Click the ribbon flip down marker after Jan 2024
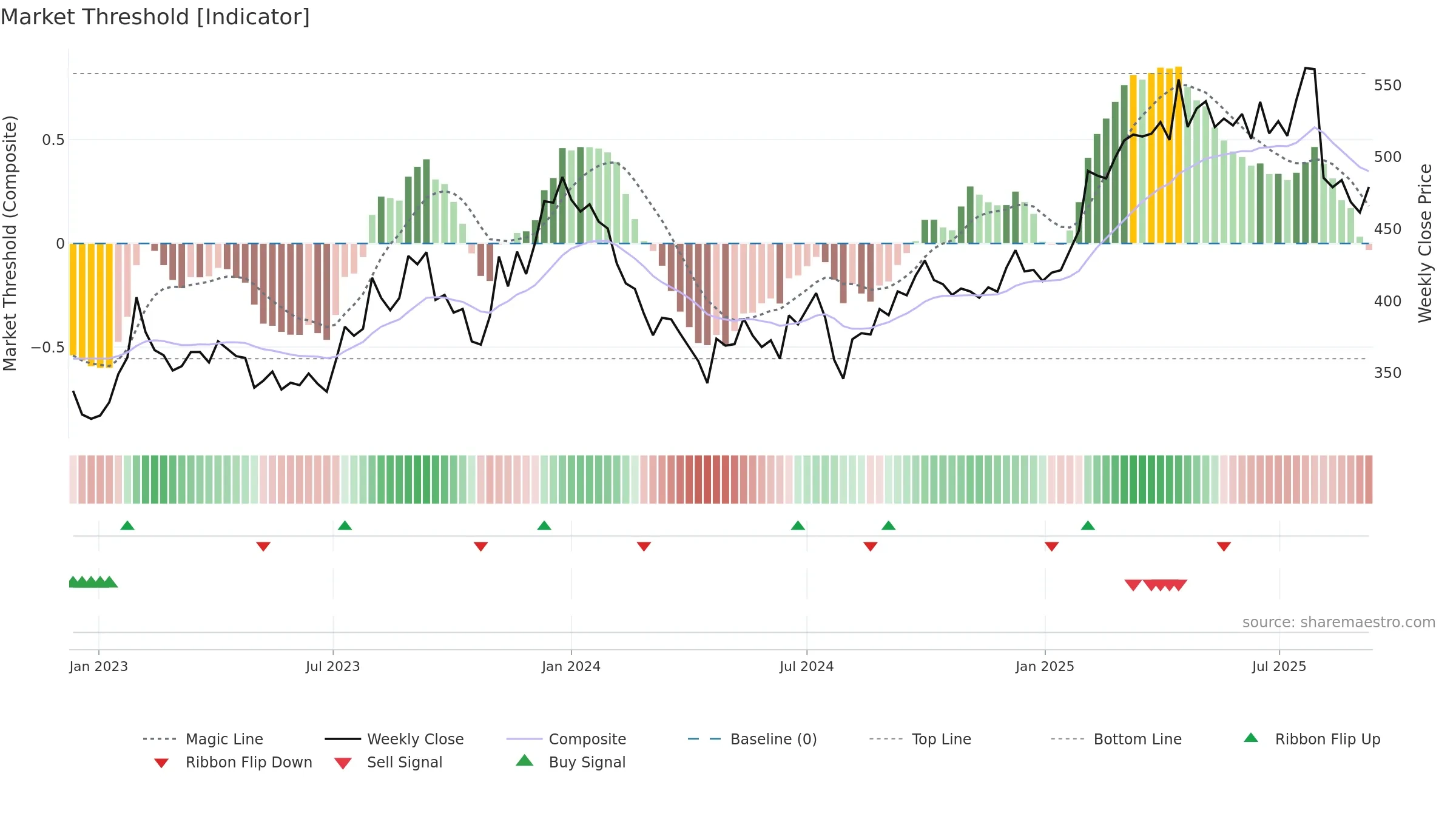 644,547
